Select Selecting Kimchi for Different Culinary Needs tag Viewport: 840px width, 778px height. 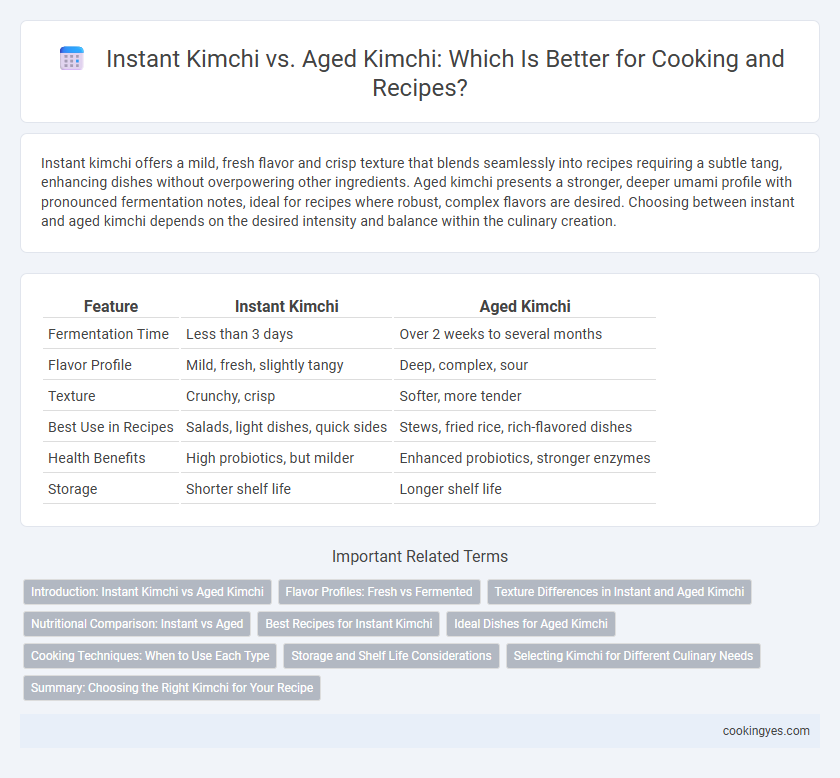[633, 656]
